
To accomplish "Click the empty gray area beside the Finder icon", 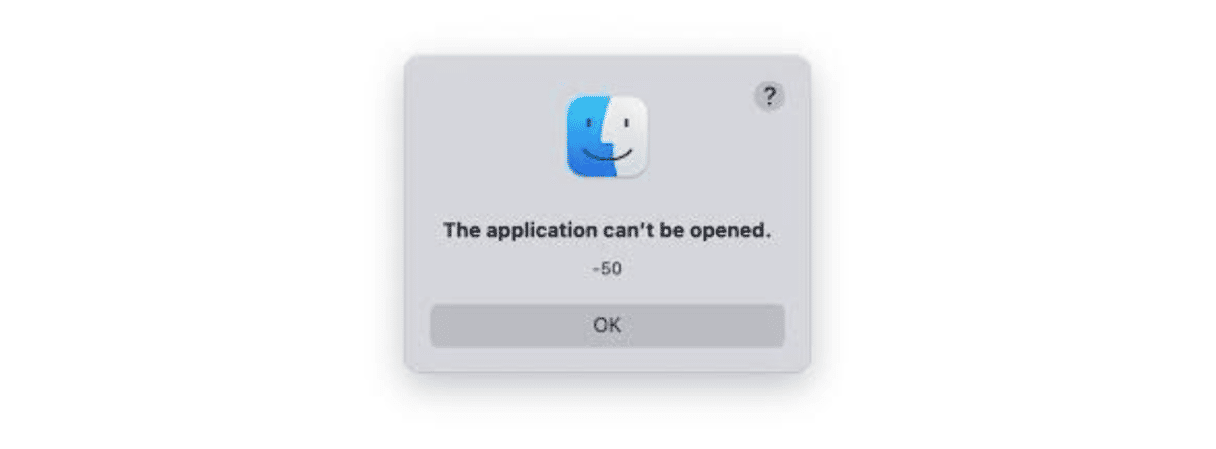I will click(x=490, y=137).
